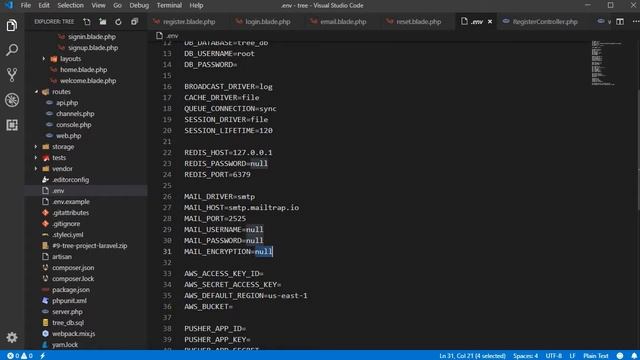This screenshot has width=640, height=360.
Task: Open the Selection menu
Action: [x=70, y=5]
